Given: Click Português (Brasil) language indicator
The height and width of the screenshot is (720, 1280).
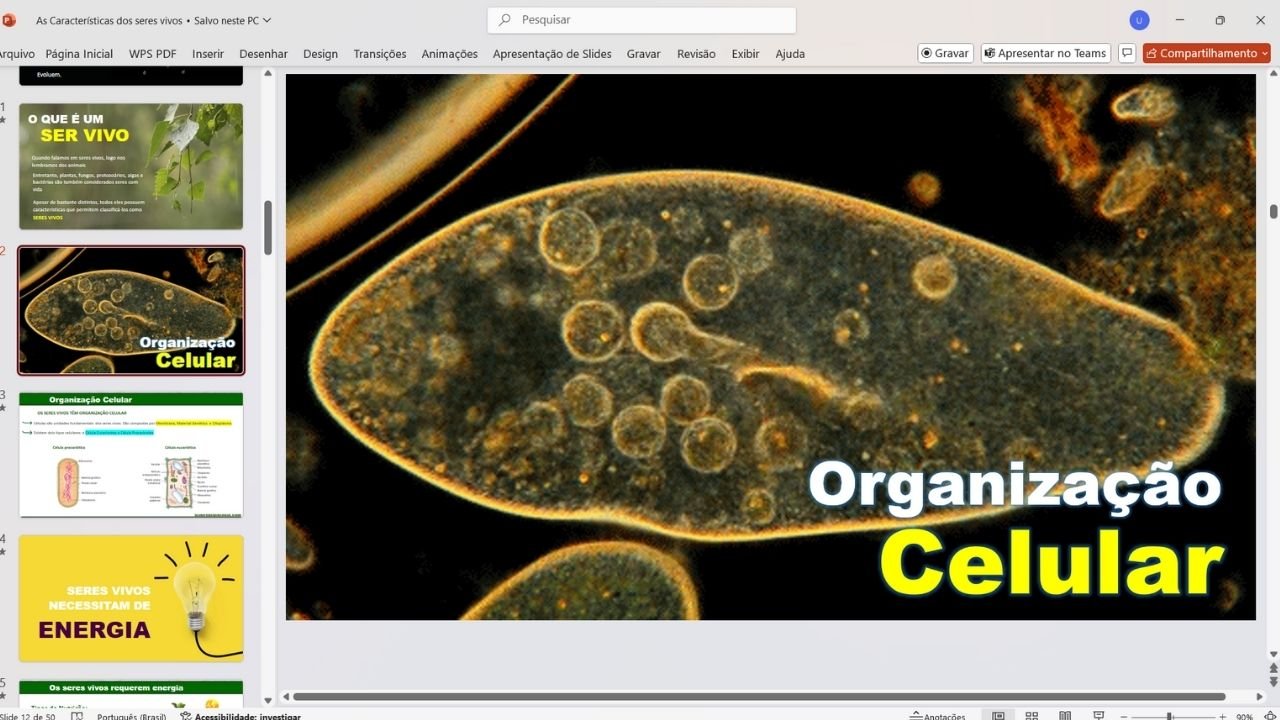Looking at the screenshot, I should [x=131, y=716].
